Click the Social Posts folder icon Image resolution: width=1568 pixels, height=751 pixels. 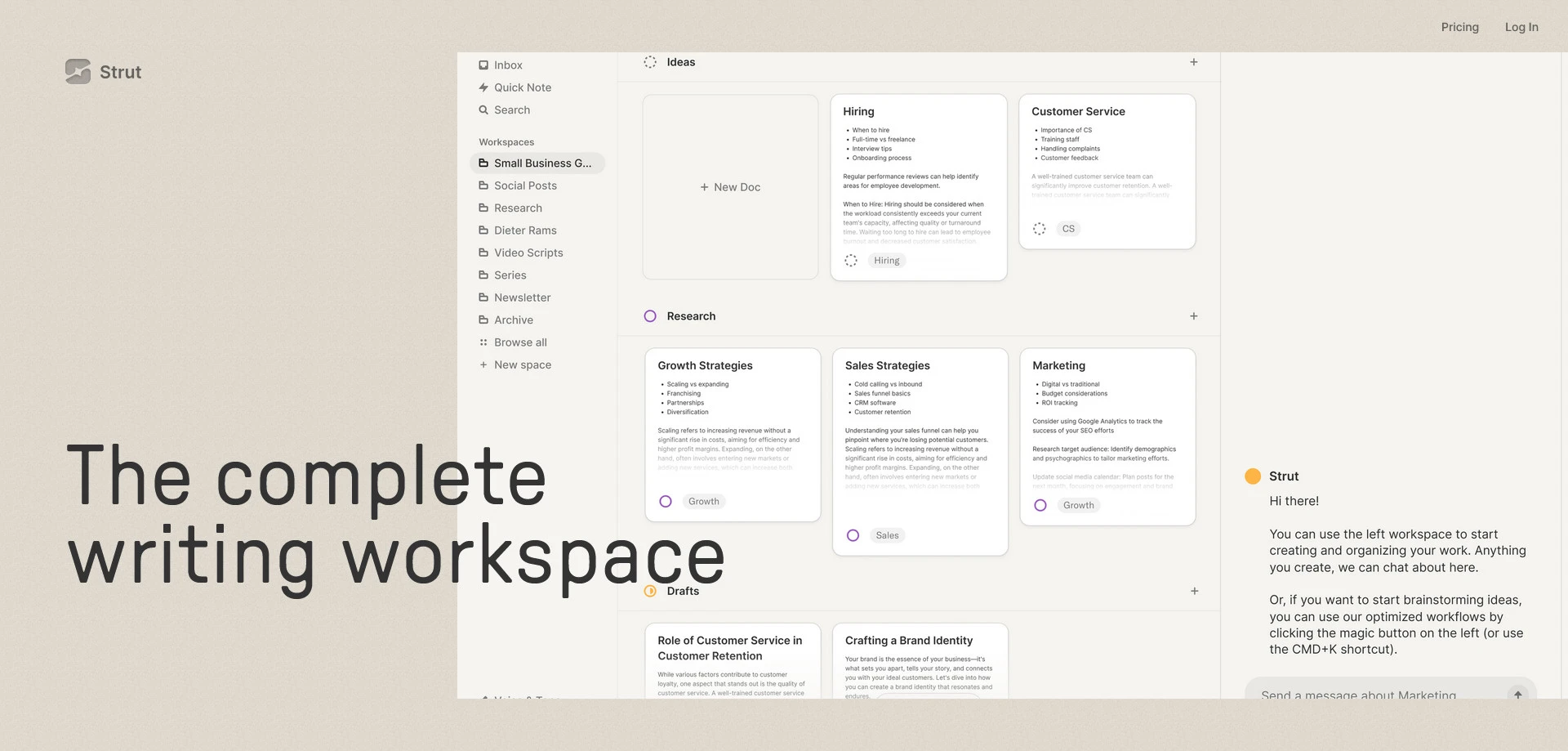(483, 186)
